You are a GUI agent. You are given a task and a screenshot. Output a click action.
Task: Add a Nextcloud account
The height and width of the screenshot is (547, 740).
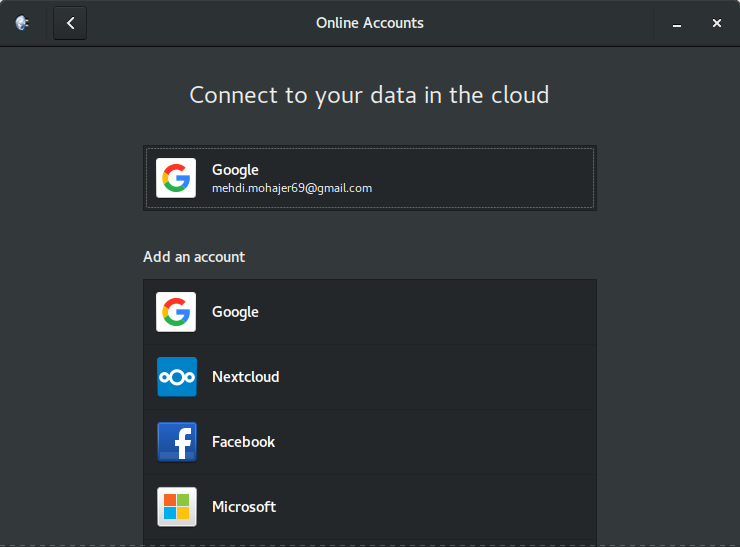point(370,377)
